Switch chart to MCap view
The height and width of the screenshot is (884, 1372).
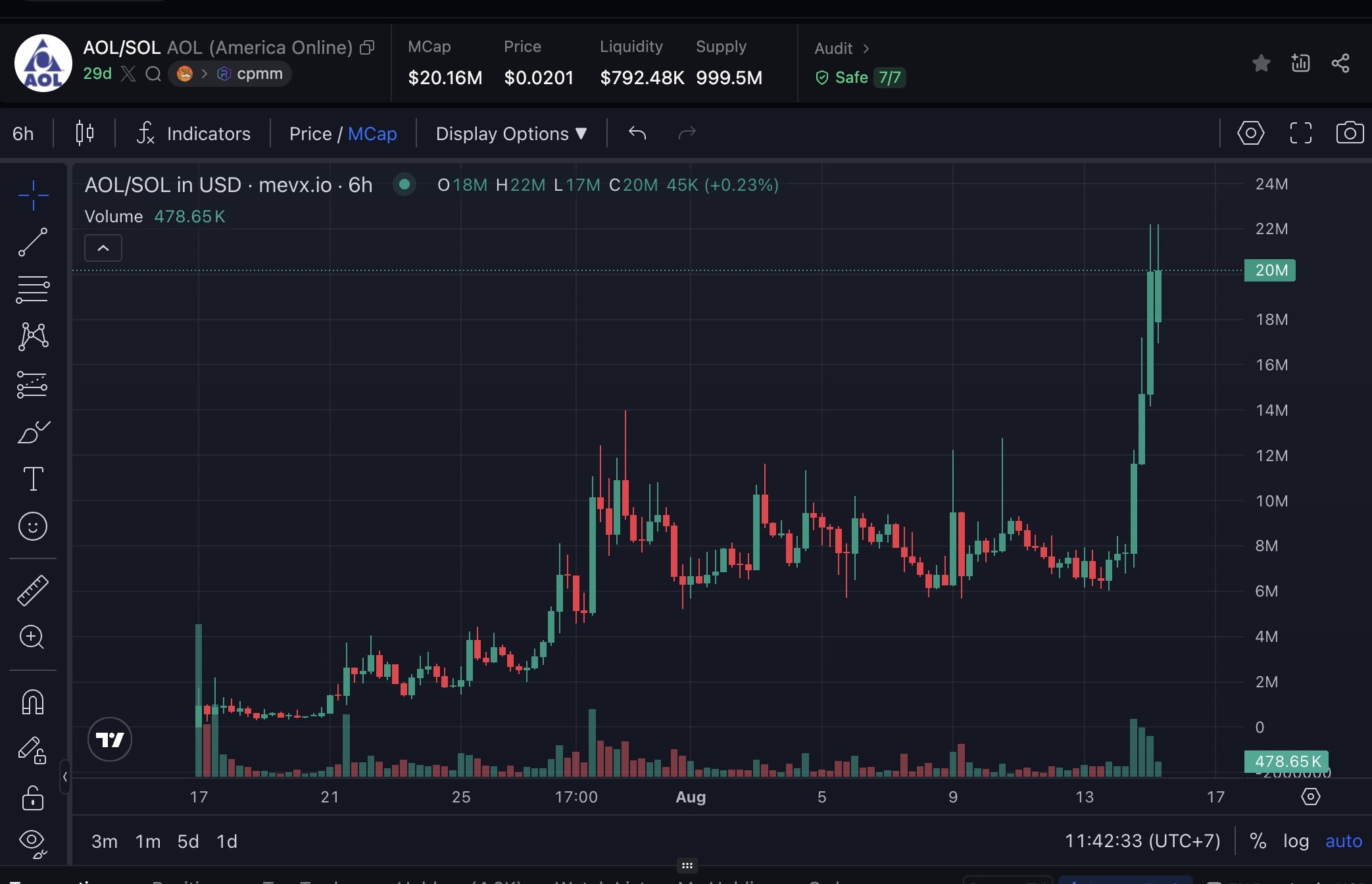[372, 134]
